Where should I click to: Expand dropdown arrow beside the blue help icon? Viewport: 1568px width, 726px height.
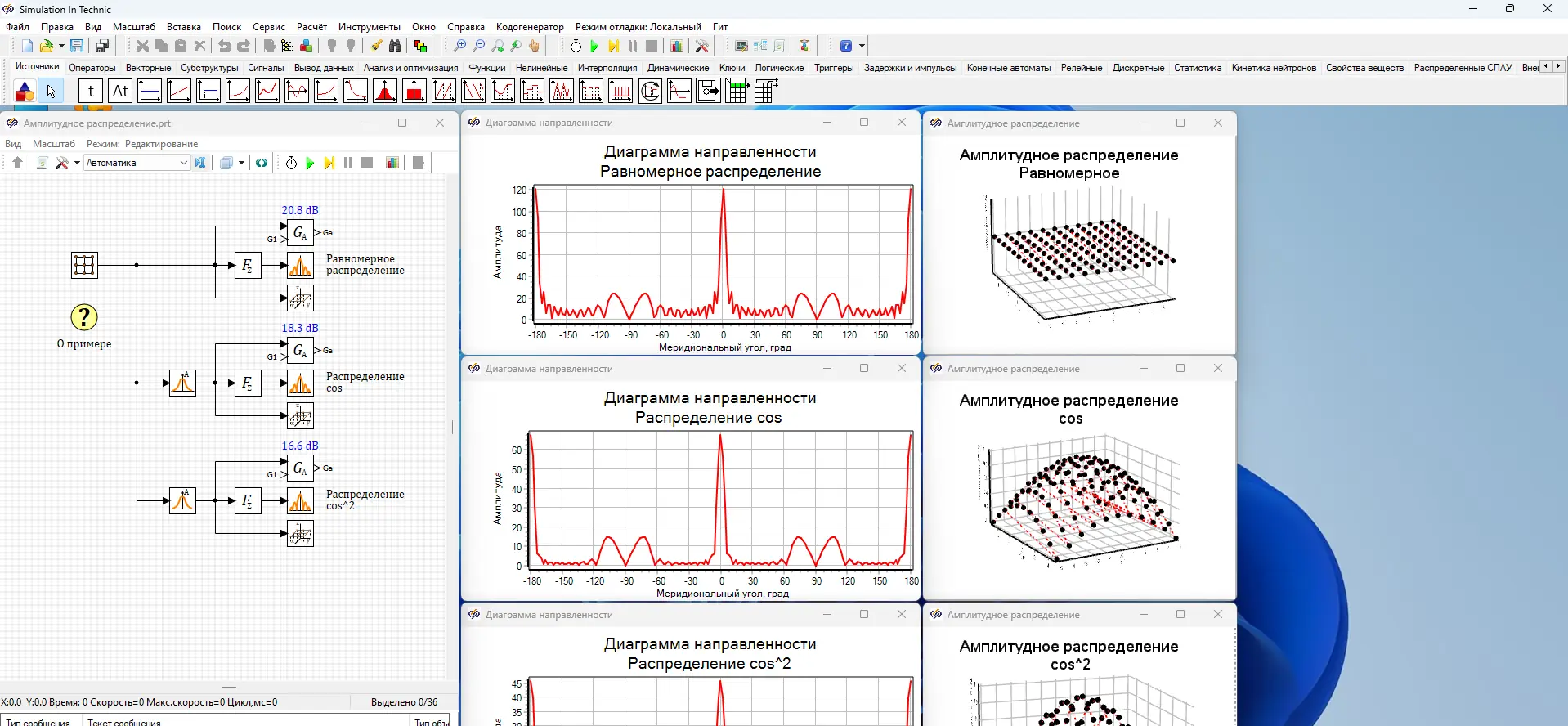pyautogui.click(x=862, y=47)
